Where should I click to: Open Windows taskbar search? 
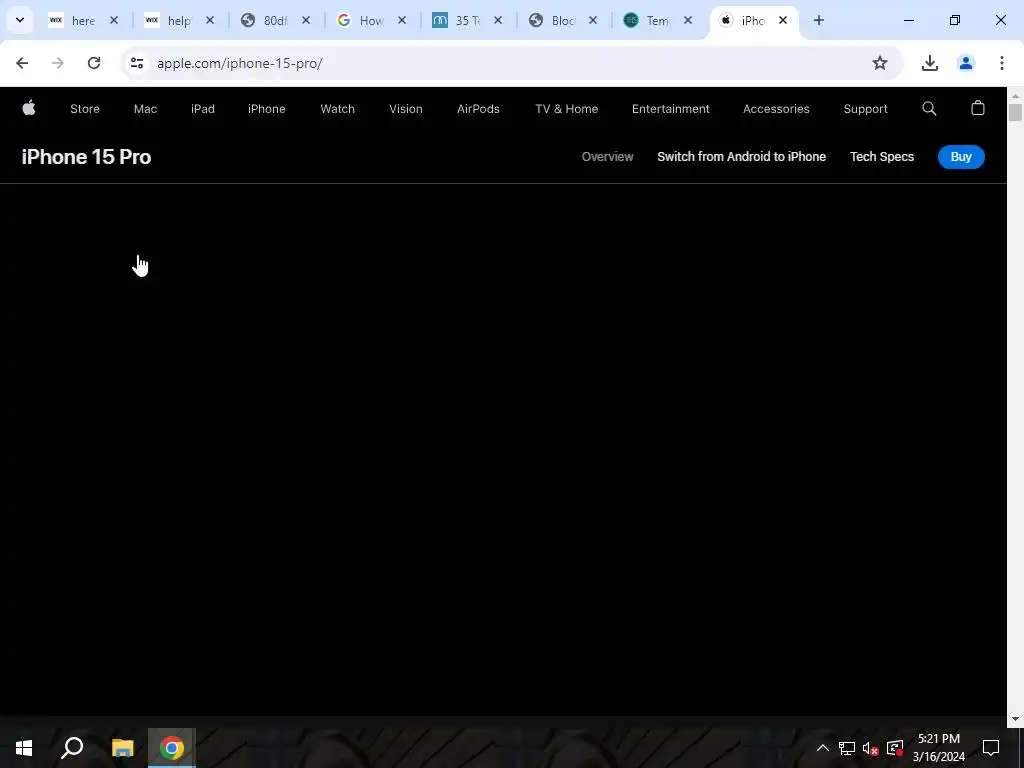pos(72,748)
